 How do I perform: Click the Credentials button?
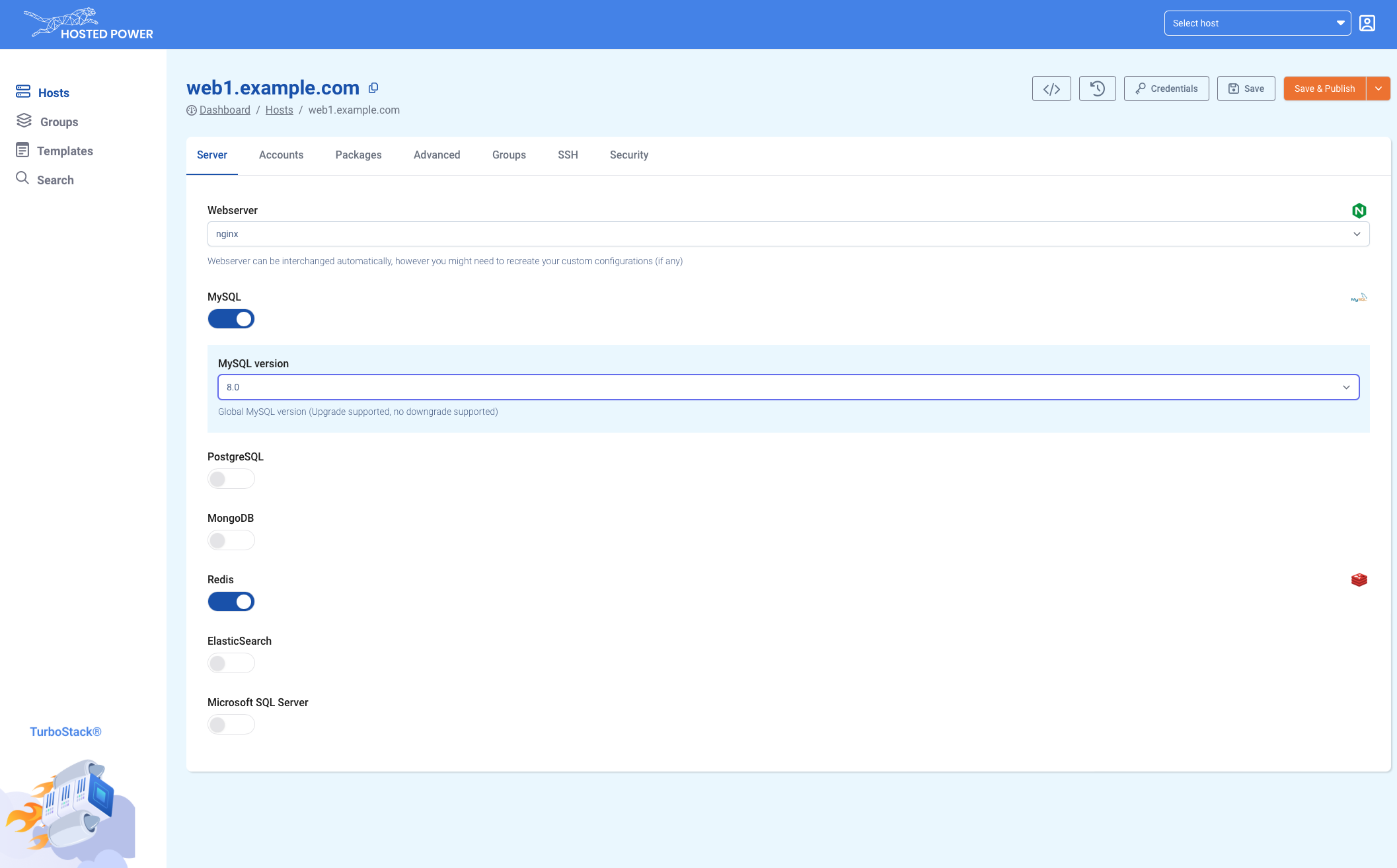[x=1166, y=89]
